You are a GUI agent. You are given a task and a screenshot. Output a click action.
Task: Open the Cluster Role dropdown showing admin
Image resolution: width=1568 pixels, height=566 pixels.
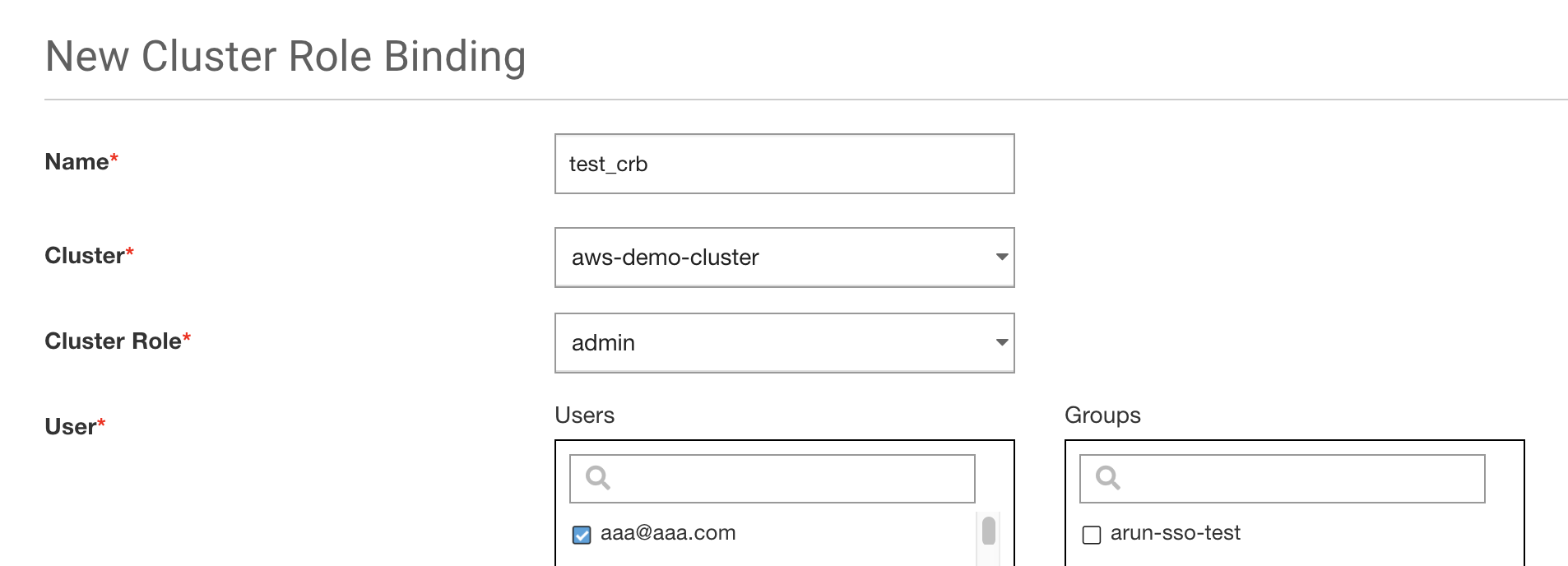click(773, 343)
